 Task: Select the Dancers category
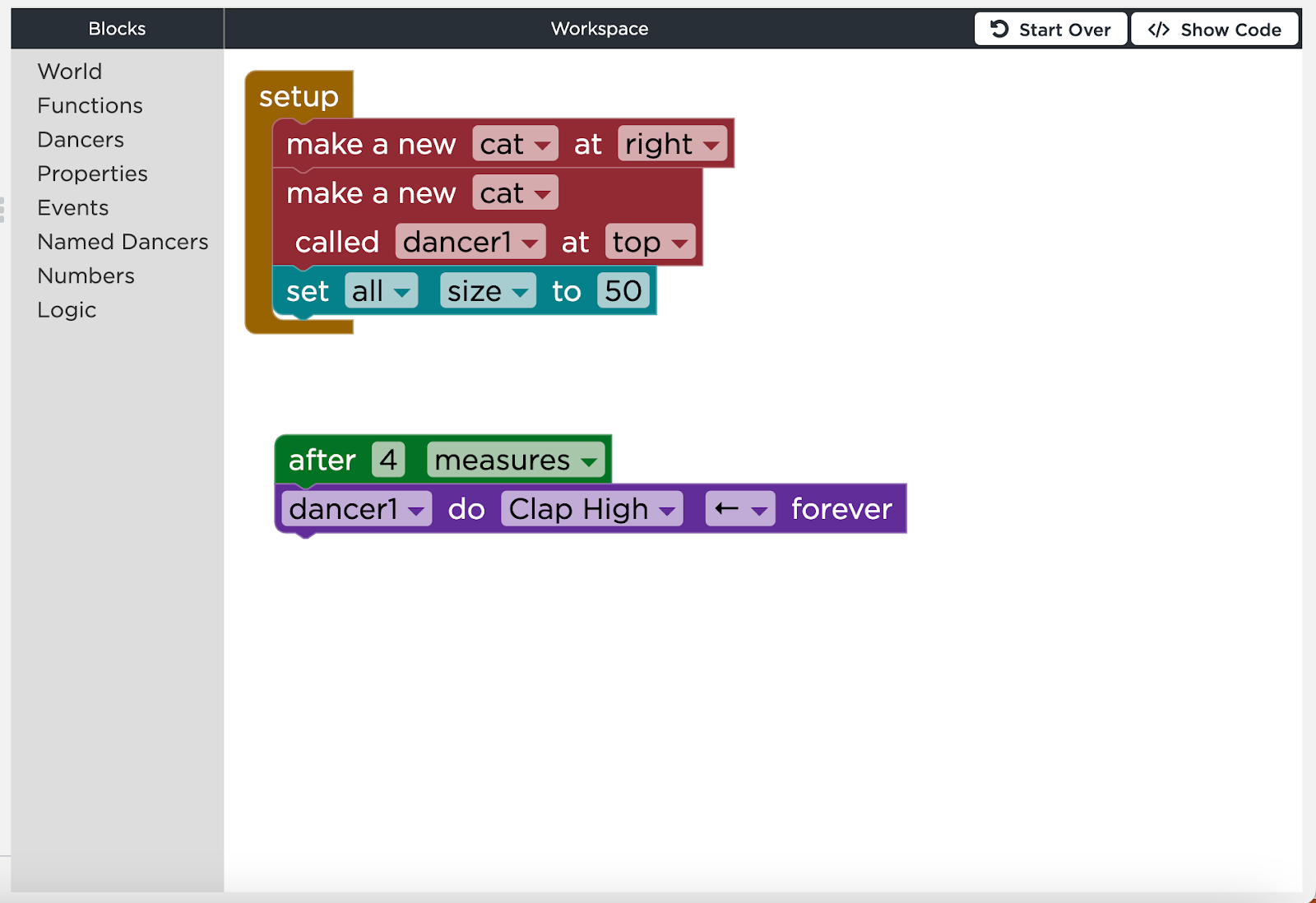pyautogui.click(x=81, y=140)
